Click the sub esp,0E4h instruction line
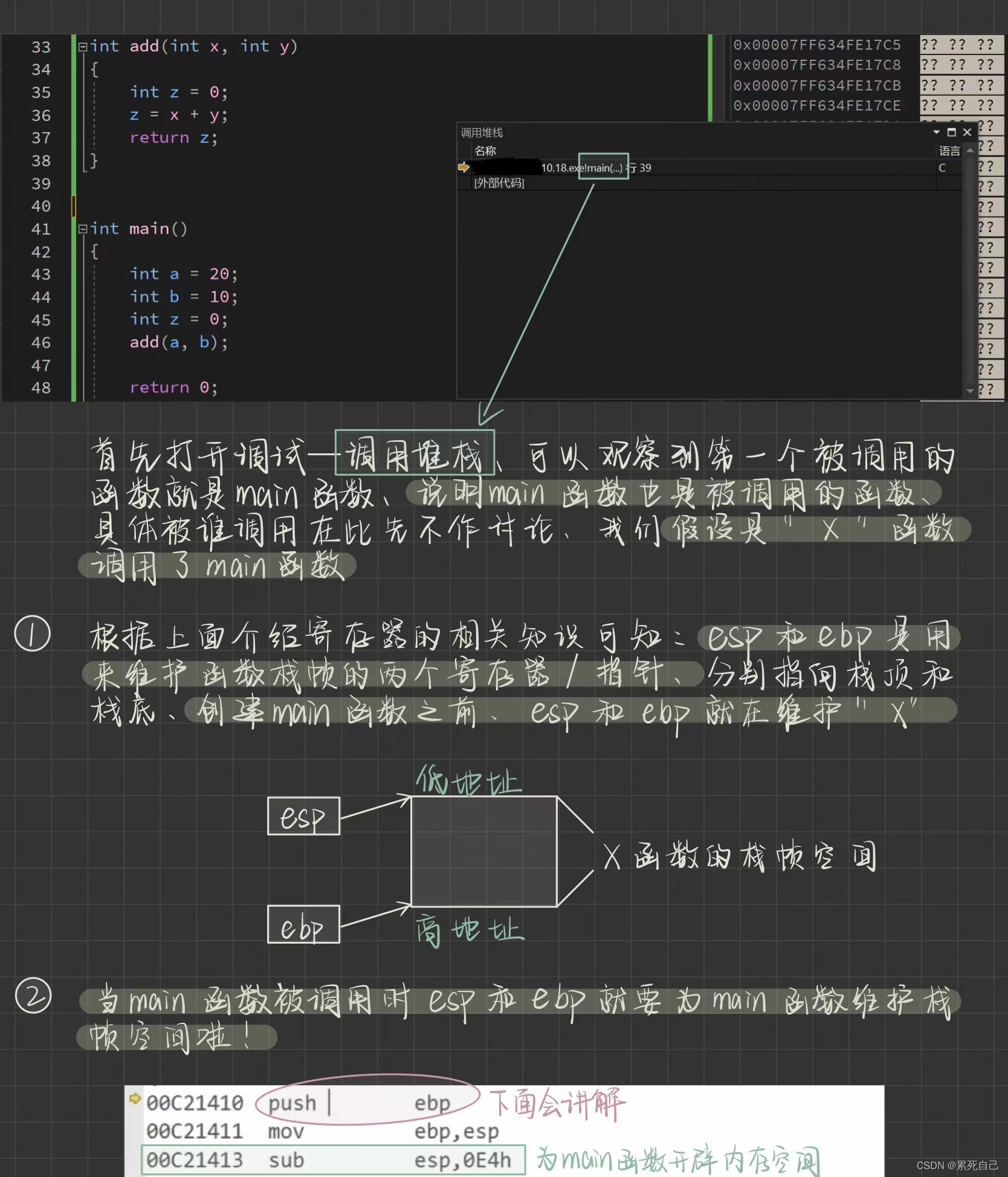 tap(333, 1159)
